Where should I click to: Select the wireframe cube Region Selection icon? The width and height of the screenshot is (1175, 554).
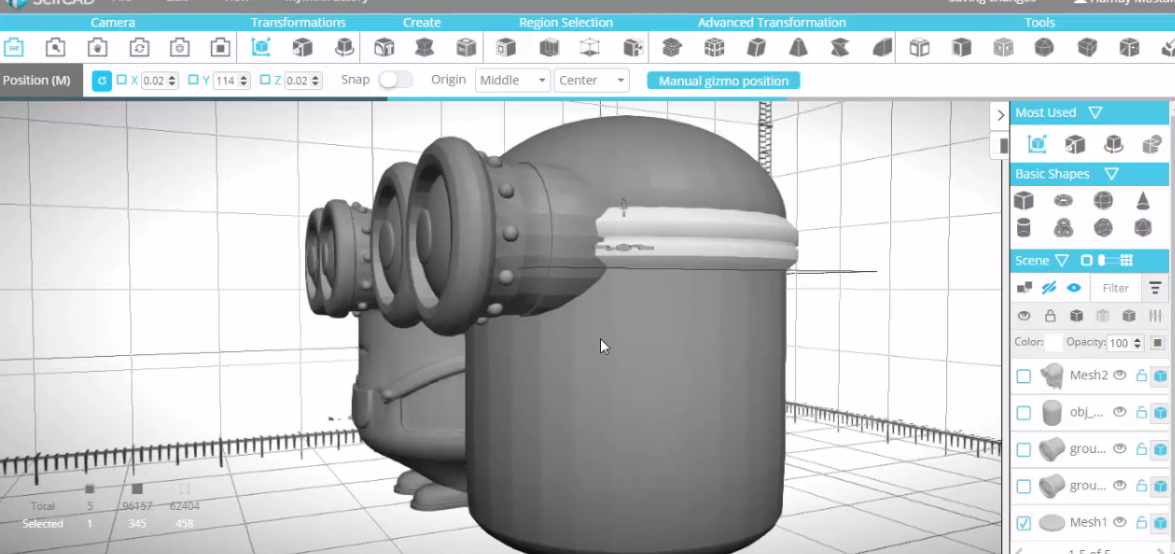[590, 48]
